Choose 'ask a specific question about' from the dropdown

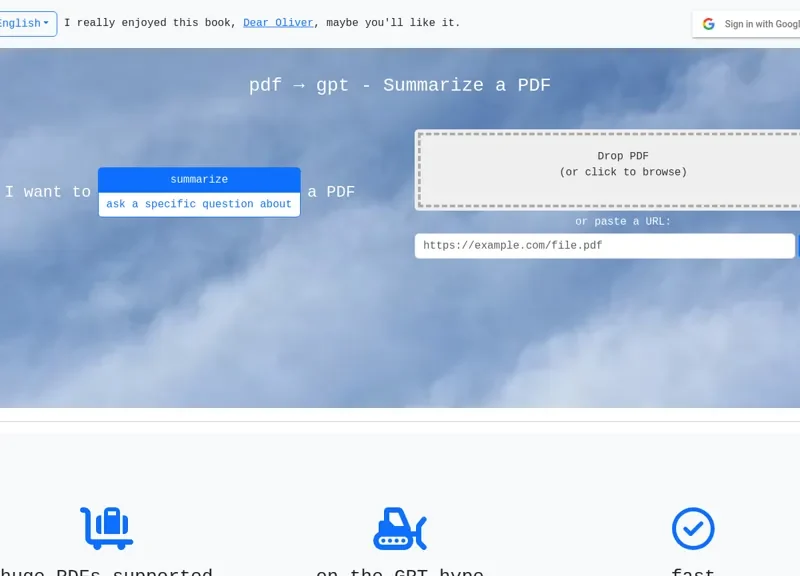point(198,204)
